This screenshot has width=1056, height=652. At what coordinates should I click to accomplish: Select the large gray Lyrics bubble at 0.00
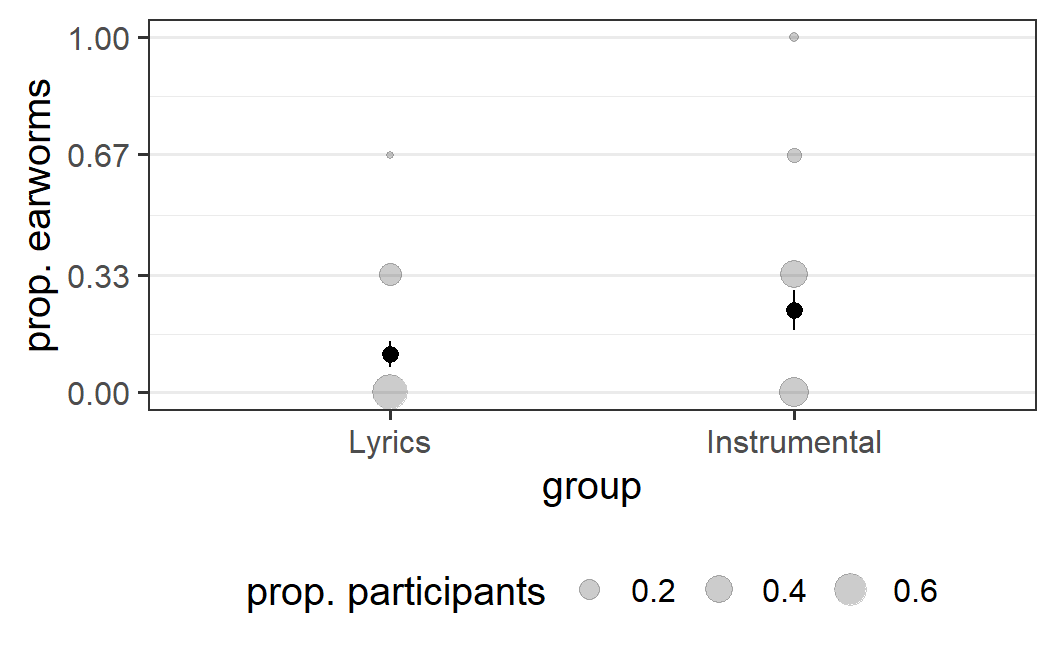(390, 391)
